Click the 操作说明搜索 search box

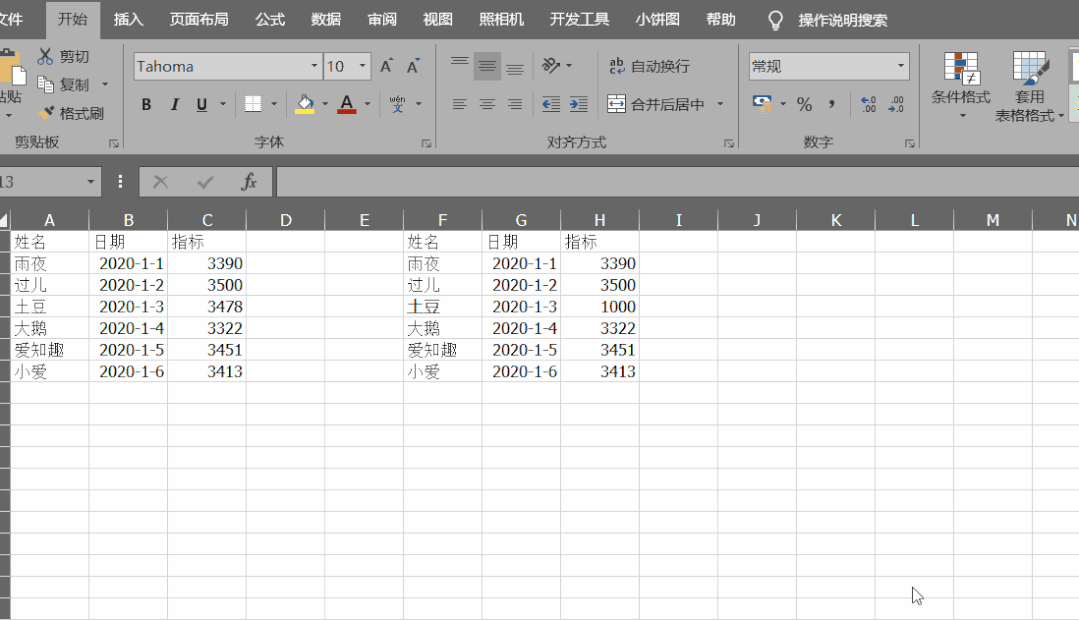[x=843, y=20]
